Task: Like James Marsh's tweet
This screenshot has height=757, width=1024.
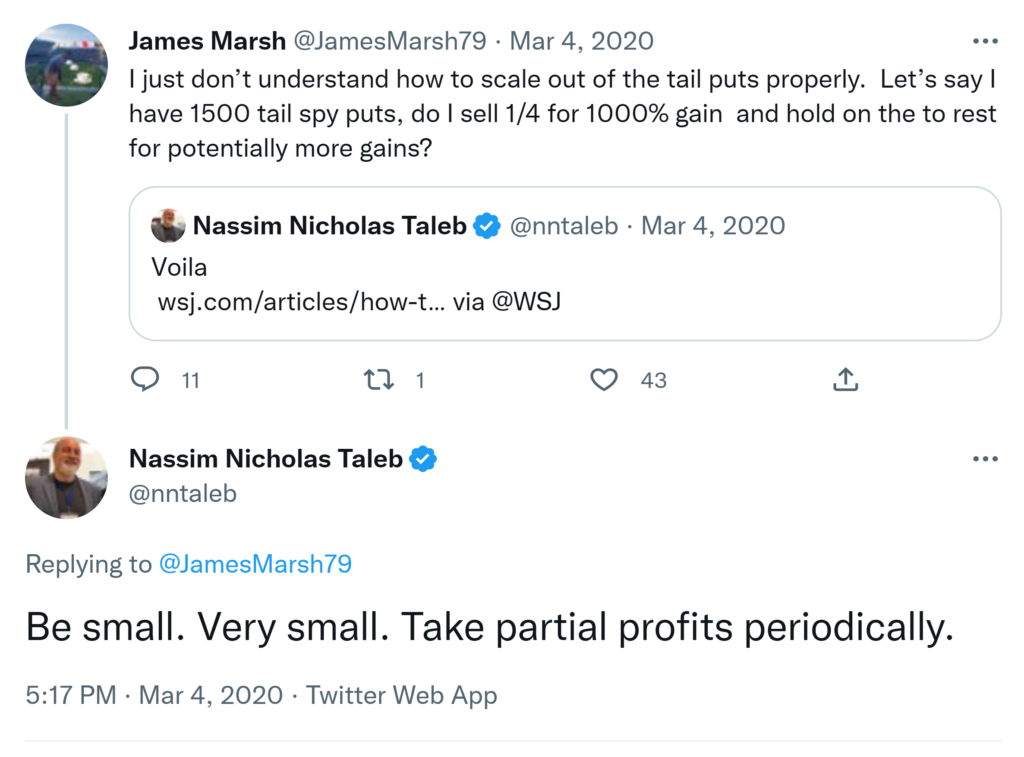Action: (x=604, y=380)
